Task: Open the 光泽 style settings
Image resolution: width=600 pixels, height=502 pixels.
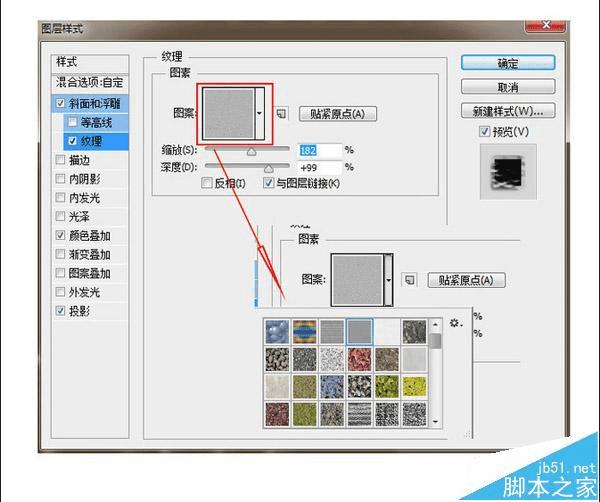Action: click(79, 216)
